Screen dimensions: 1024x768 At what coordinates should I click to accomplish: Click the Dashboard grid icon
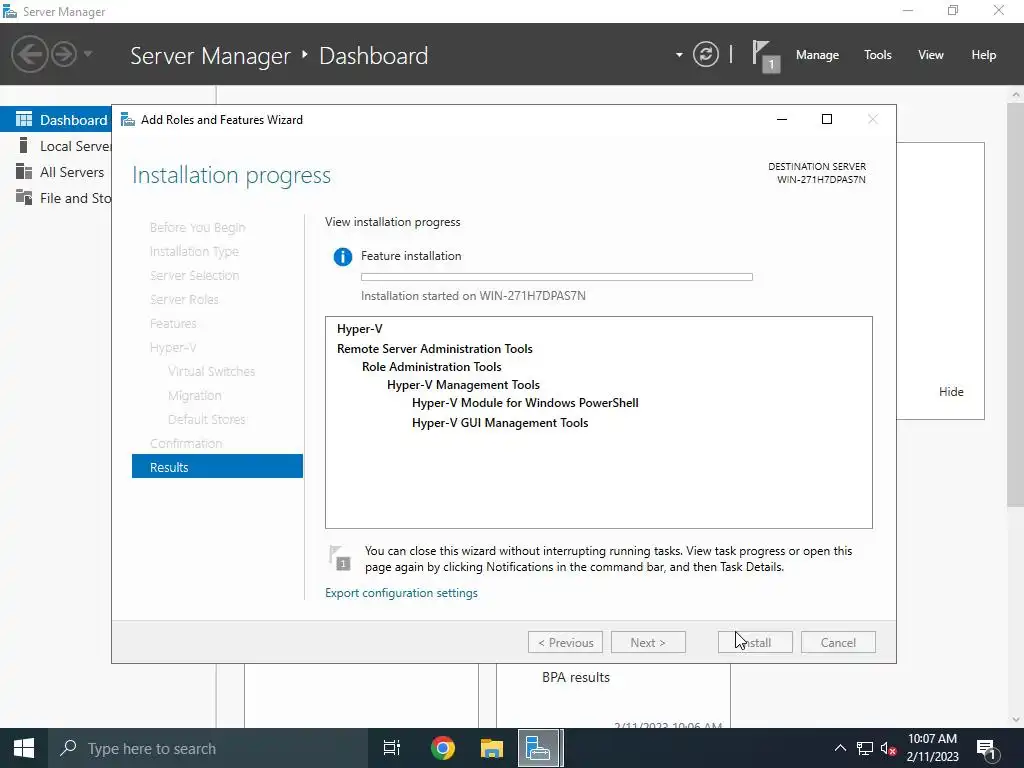pos(24,119)
